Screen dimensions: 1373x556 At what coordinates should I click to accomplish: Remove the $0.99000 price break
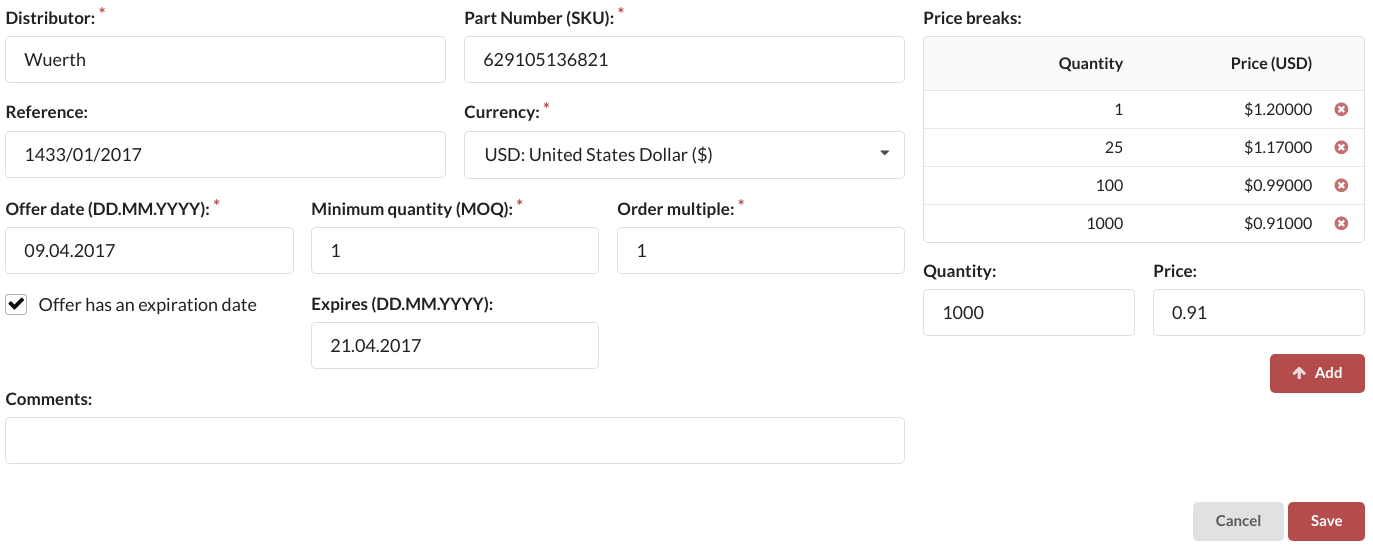pyautogui.click(x=1341, y=185)
